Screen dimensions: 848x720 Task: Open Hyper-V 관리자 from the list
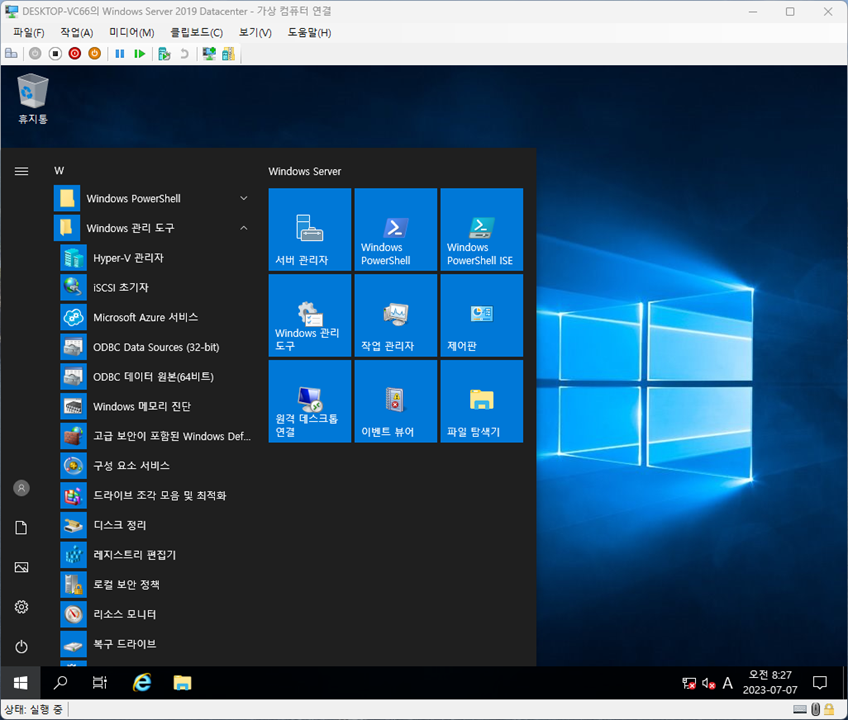pyautogui.click(x=156, y=258)
